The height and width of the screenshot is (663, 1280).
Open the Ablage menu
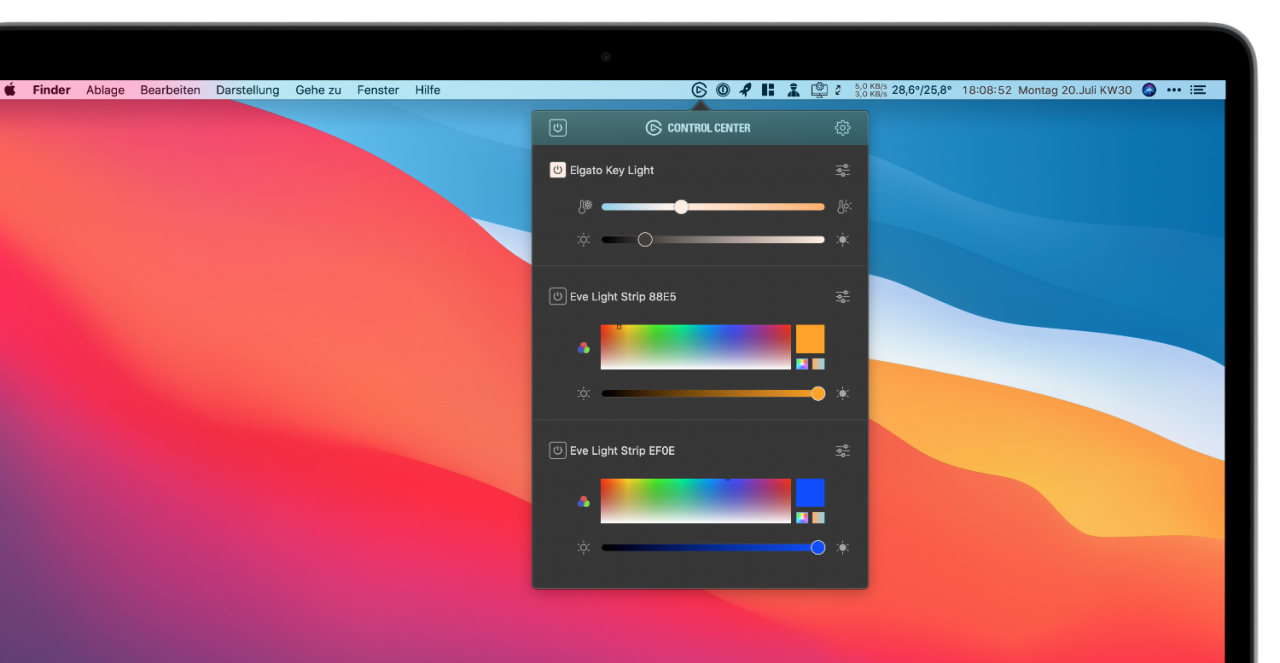[x=105, y=90]
